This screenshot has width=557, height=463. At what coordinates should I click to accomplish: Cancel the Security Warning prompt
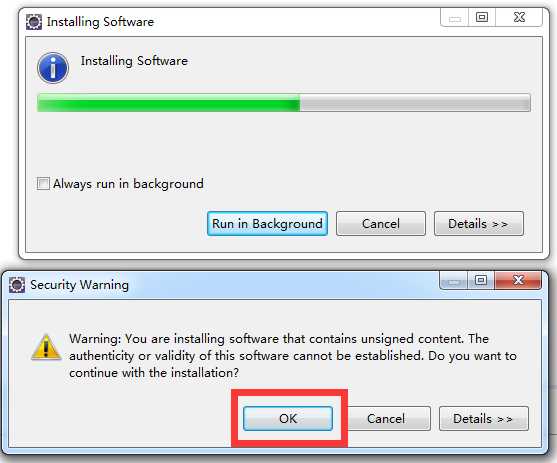(386, 419)
